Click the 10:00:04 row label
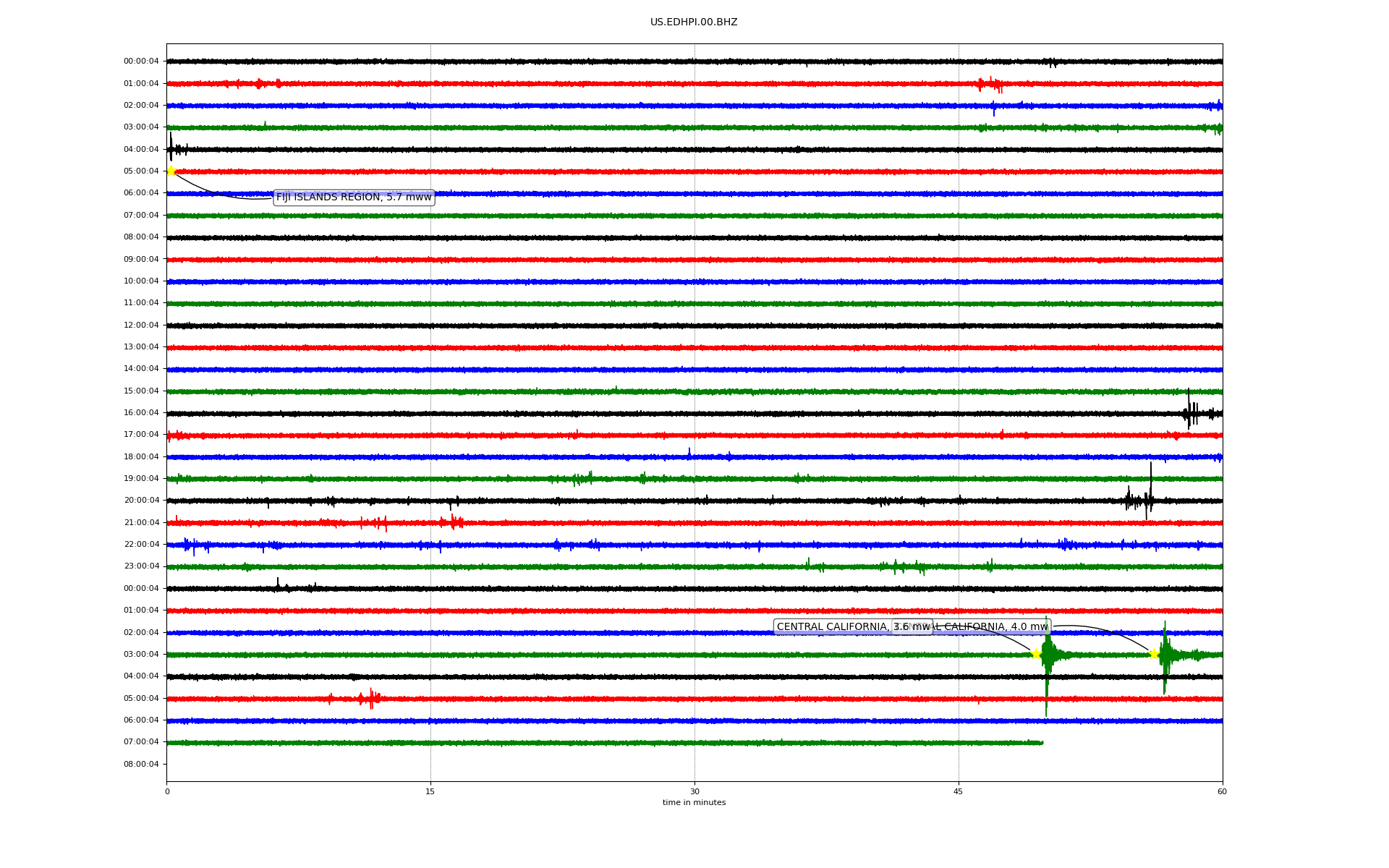 click(141, 281)
